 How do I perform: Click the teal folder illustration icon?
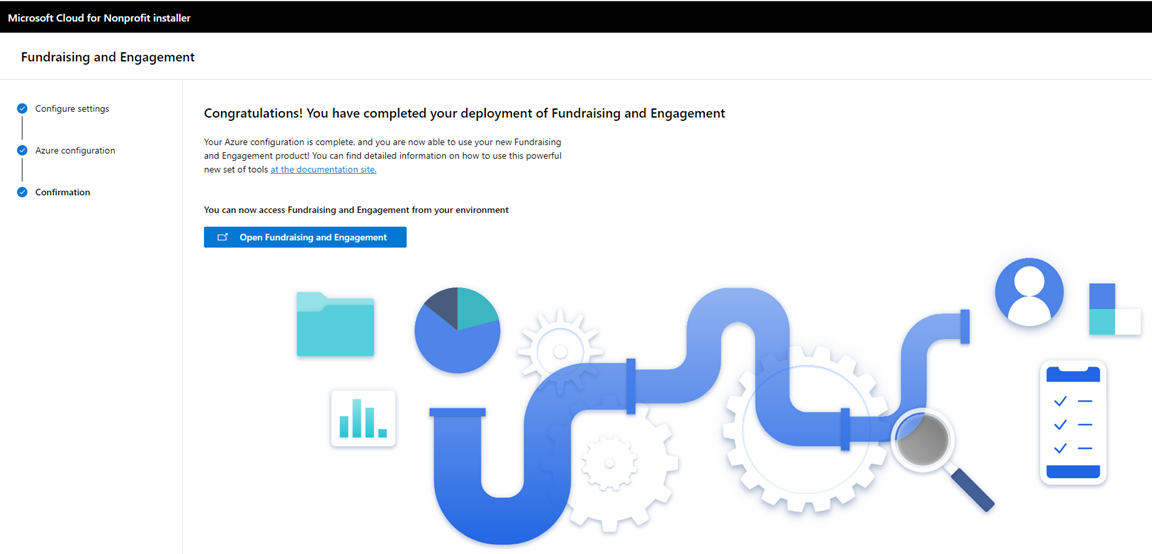click(335, 323)
